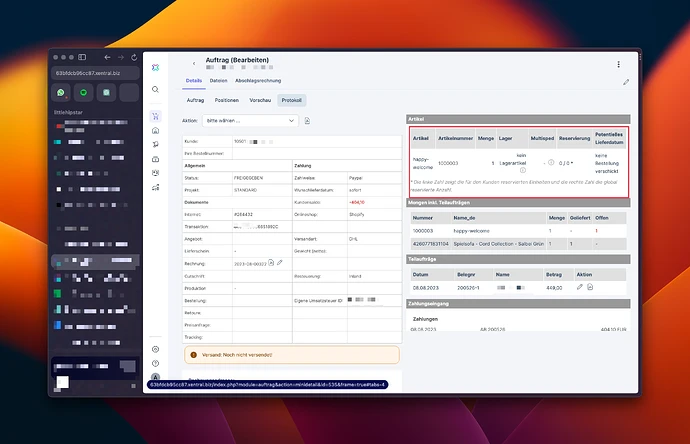Open the search magnifier in the sidebar

[155, 89]
